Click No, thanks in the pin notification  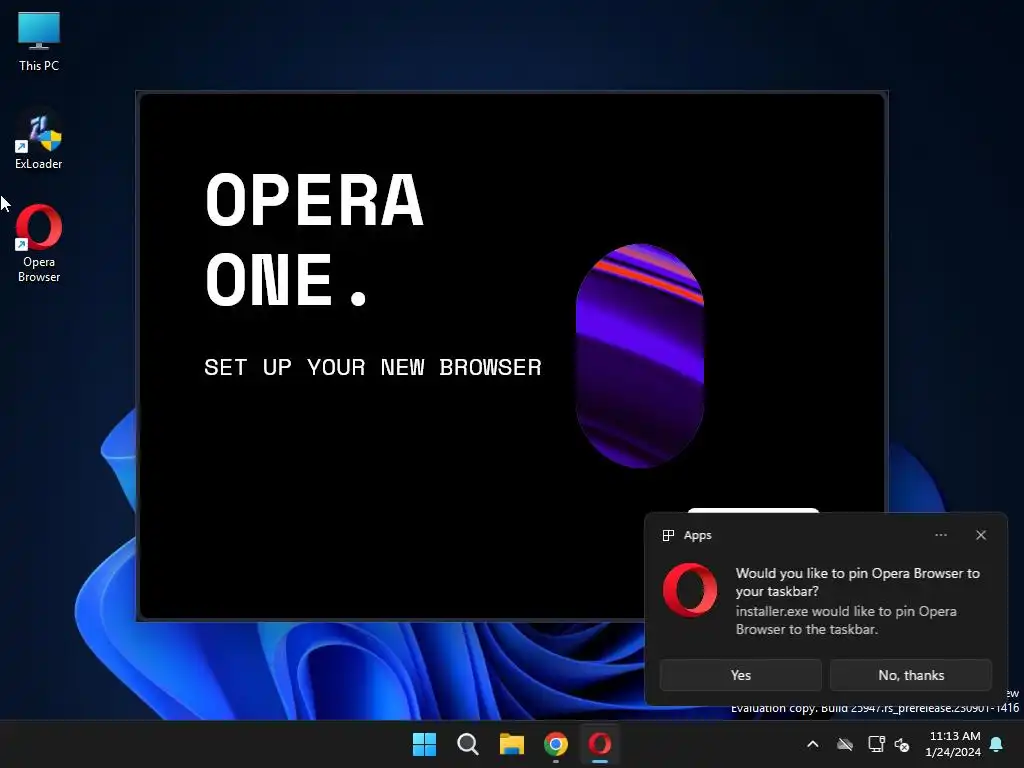[x=911, y=675]
